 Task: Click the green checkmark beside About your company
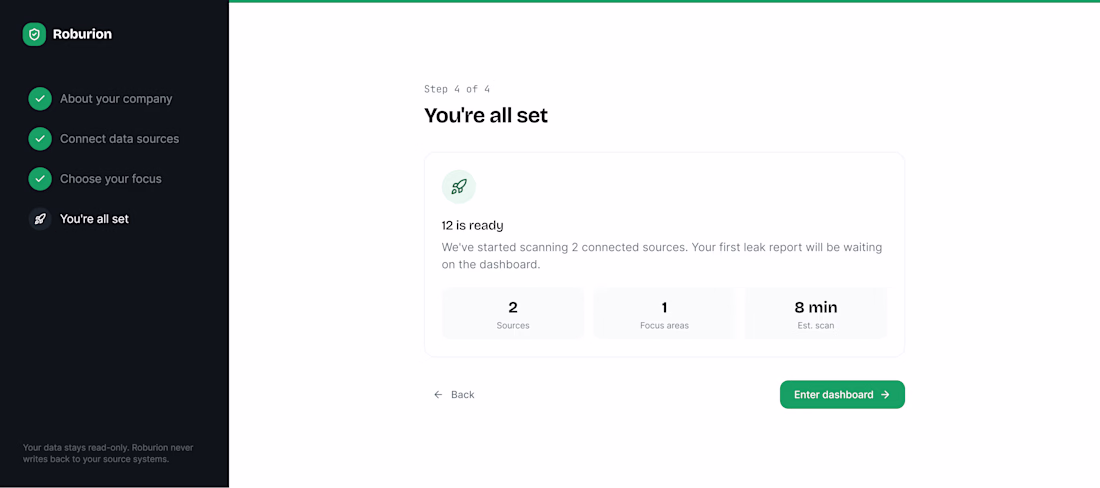(x=40, y=99)
